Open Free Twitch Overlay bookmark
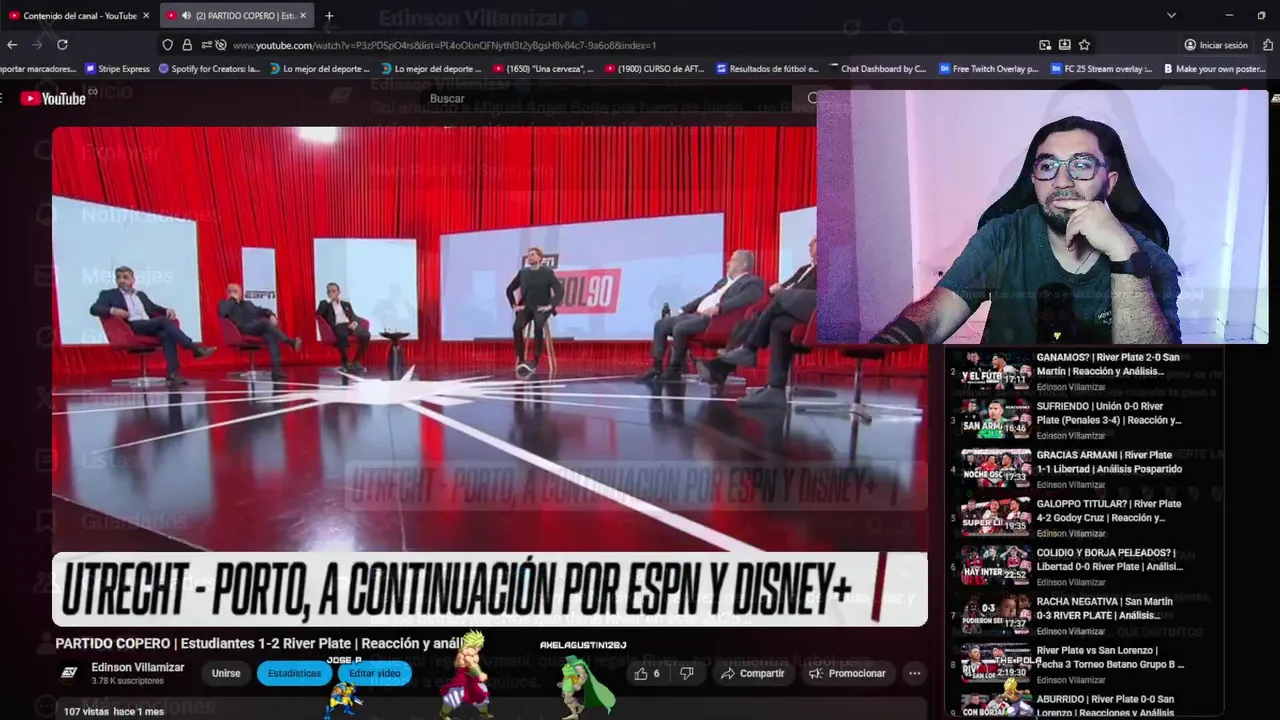 pyautogui.click(x=989, y=69)
